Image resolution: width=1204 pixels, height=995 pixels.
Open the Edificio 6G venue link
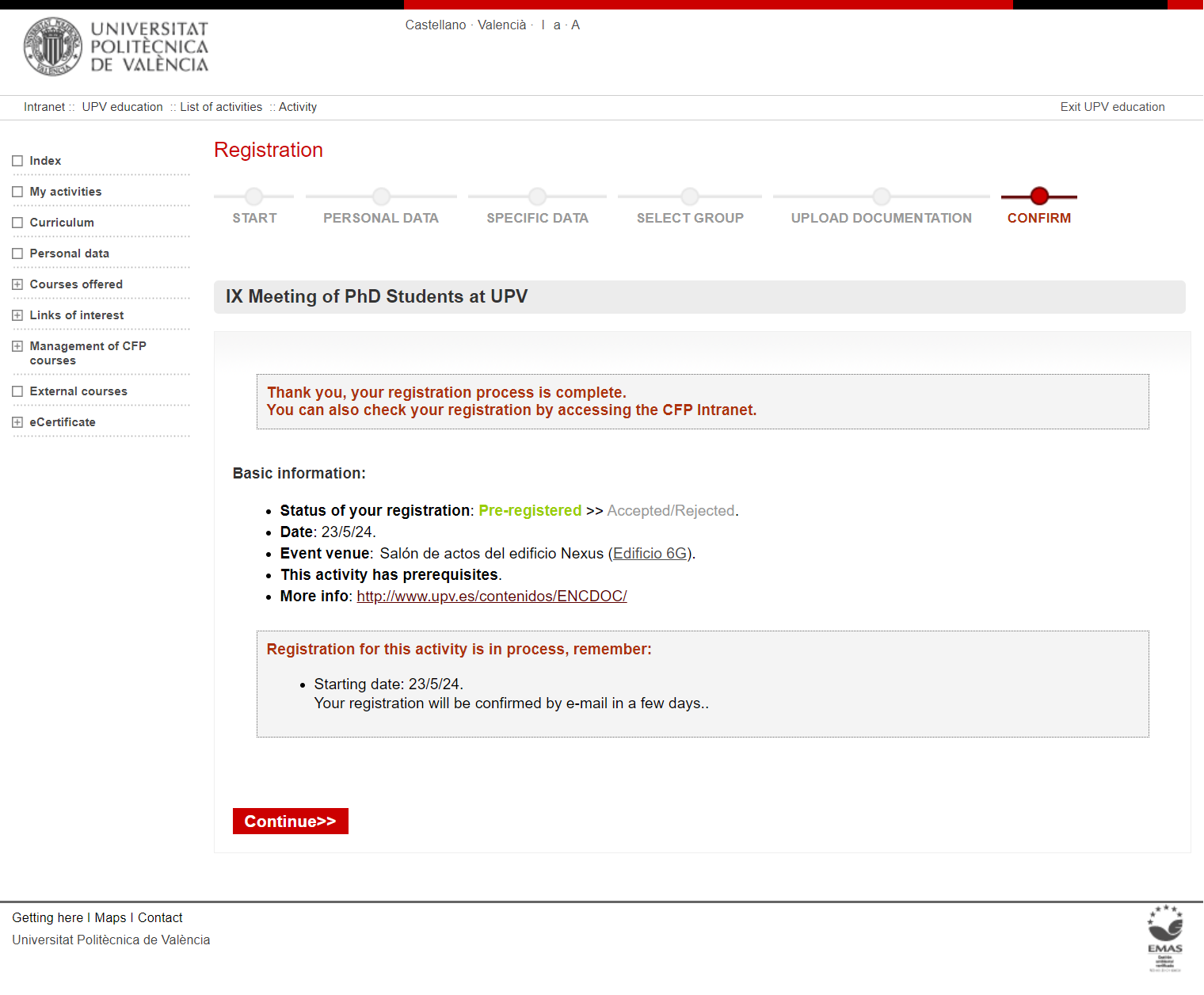(x=650, y=554)
